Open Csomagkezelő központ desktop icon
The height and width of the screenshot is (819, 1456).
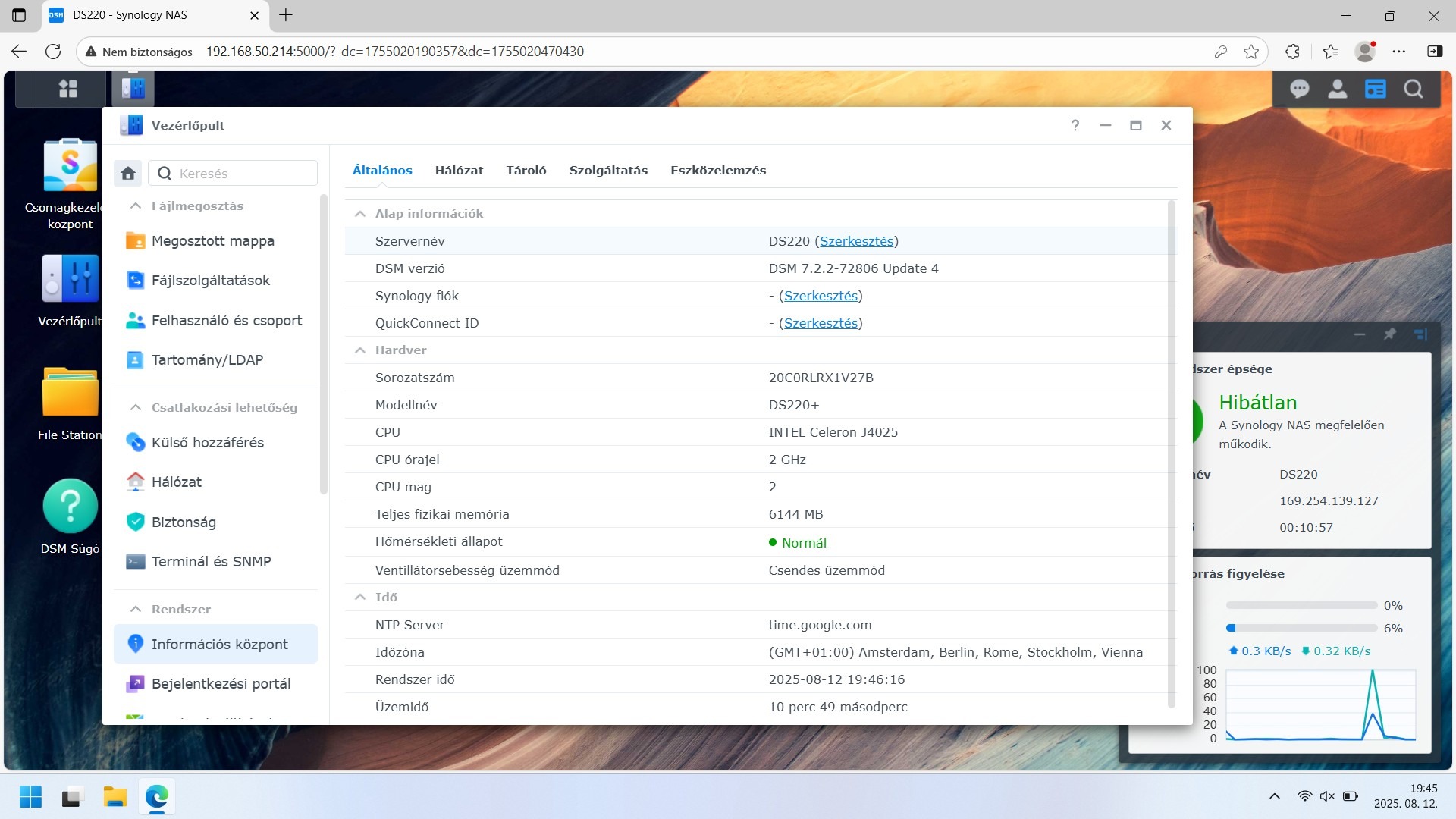tap(70, 165)
